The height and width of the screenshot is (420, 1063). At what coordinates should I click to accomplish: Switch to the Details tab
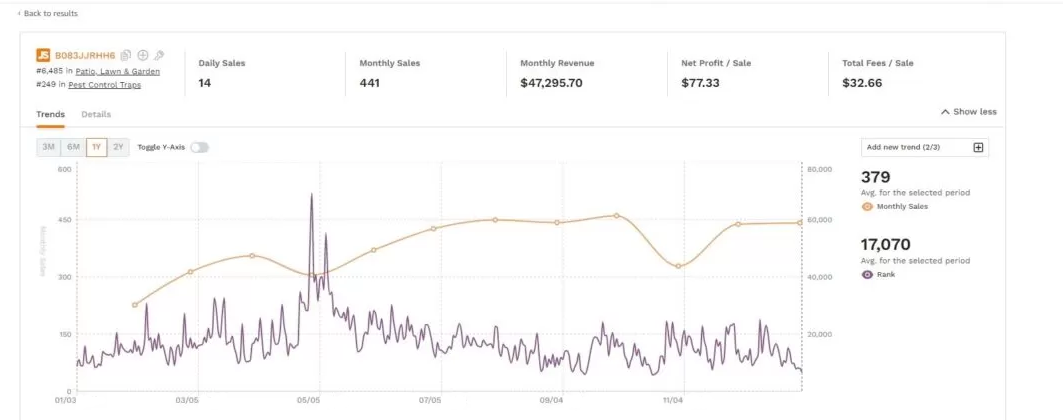click(96, 114)
